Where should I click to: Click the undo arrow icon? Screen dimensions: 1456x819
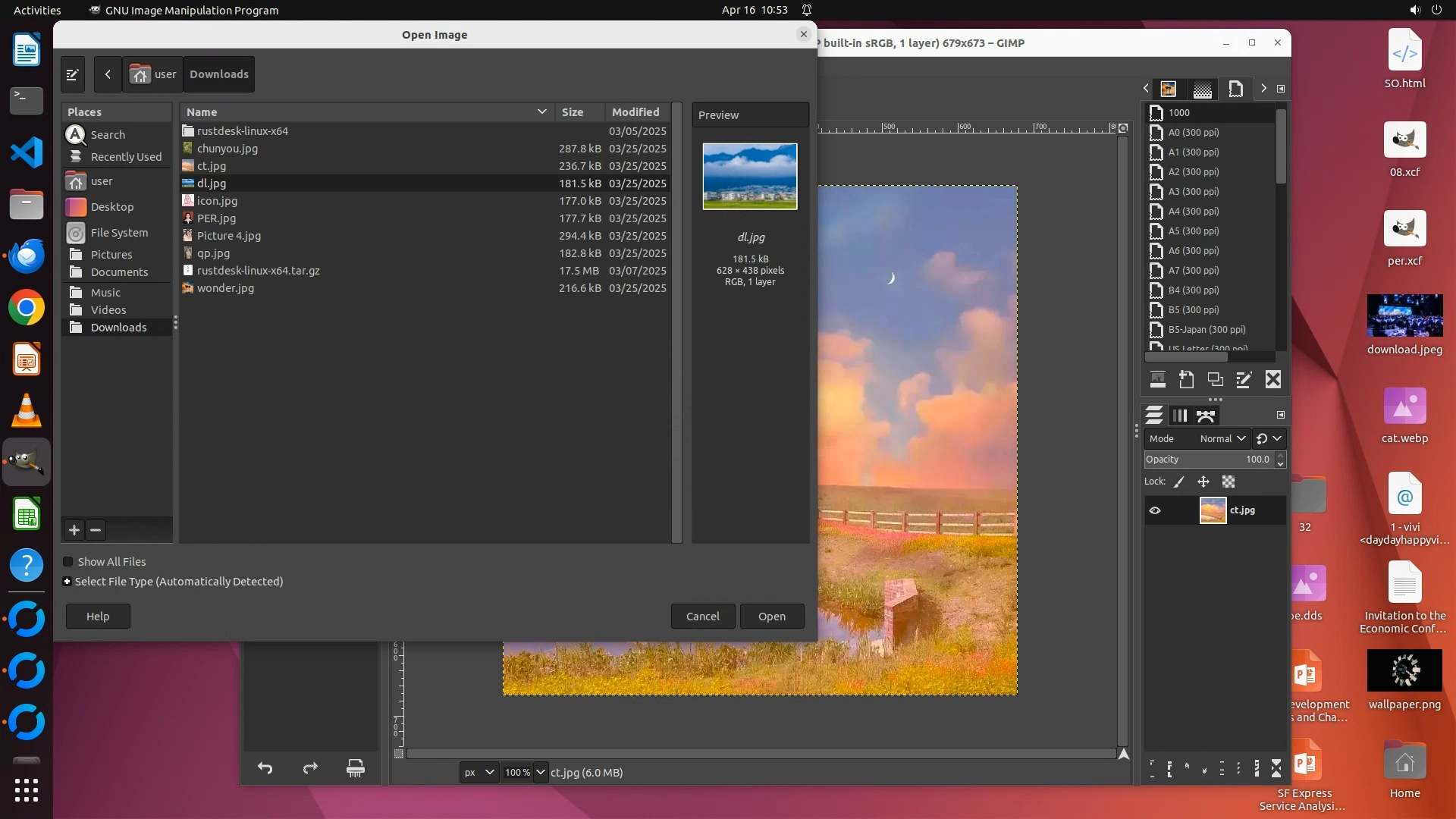pyautogui.click(x=265, y=768)
